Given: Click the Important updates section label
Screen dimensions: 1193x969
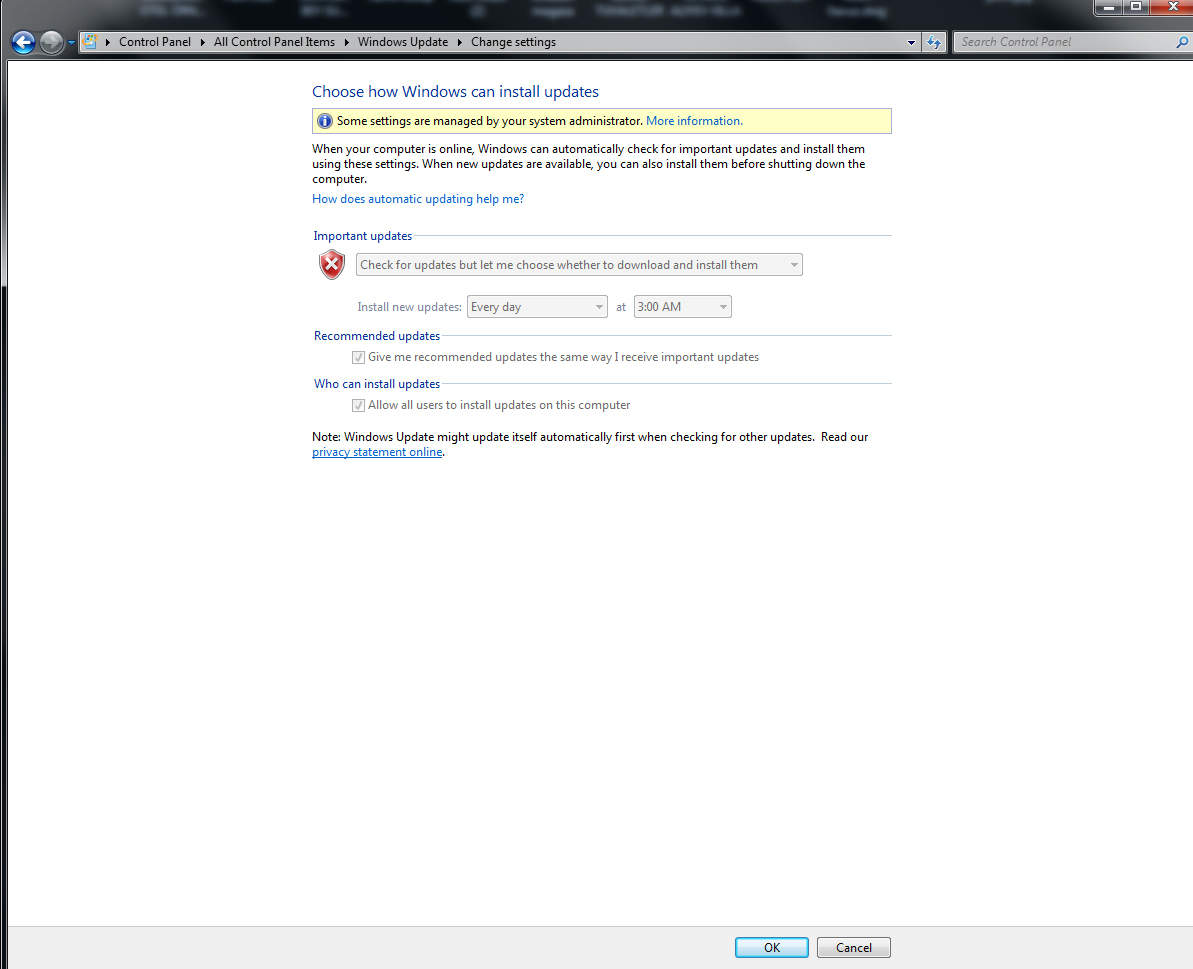Looking at the screenshot, I should (x=362, y=236).
